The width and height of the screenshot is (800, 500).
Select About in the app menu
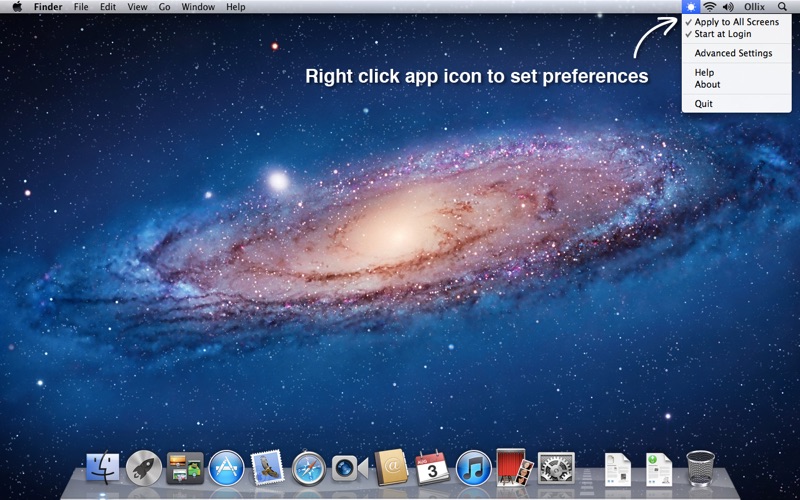pyautogui.click(x=736, y=85)
